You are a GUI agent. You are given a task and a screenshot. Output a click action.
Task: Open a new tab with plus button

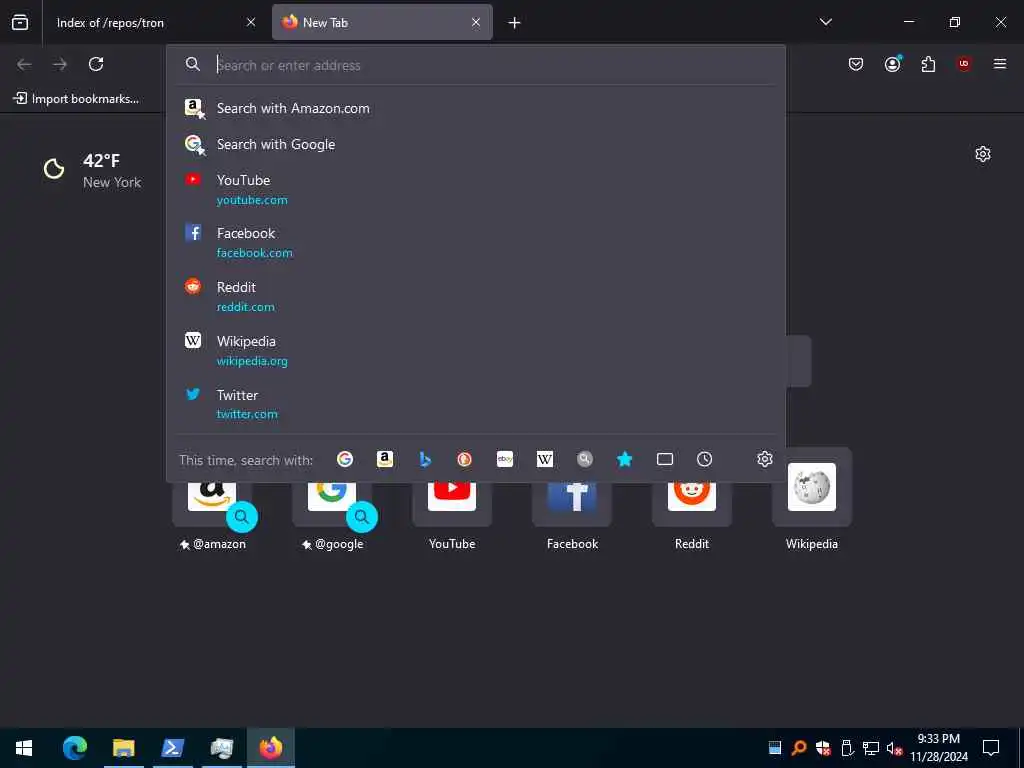click(515, 23)
